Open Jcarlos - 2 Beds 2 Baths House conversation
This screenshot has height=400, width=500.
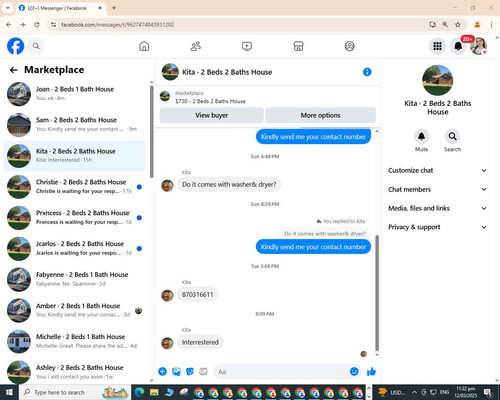[x=75, y=249]
